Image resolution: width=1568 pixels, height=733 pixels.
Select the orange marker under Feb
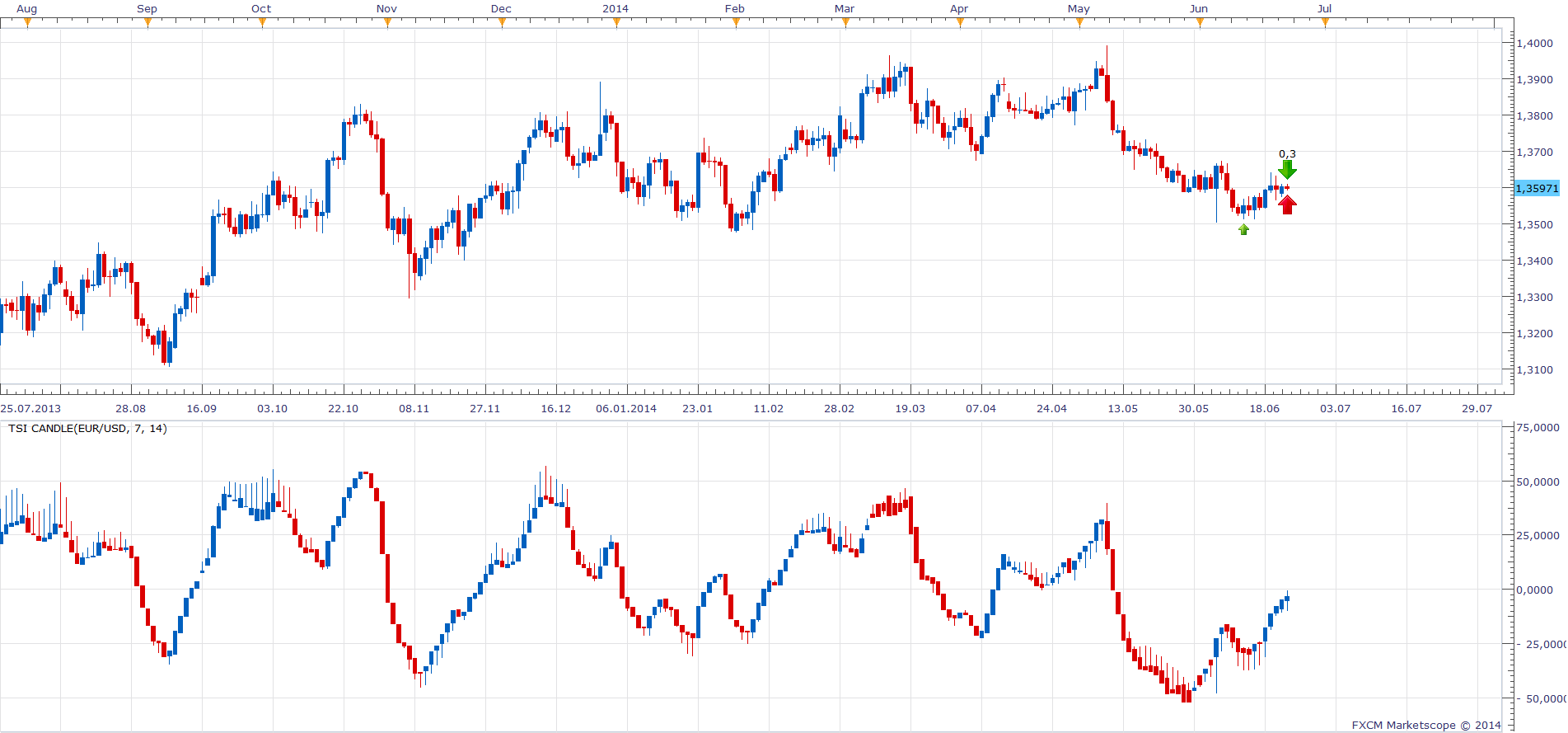click(736, 22)
